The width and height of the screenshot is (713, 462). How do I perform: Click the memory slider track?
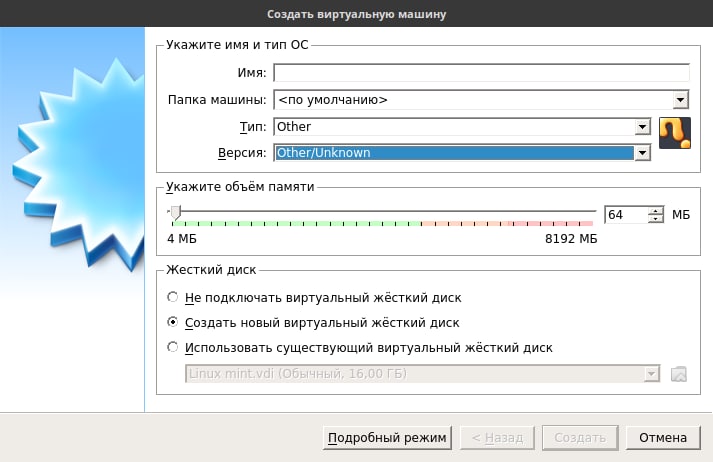pyautogui.click(x=382, y=211)
